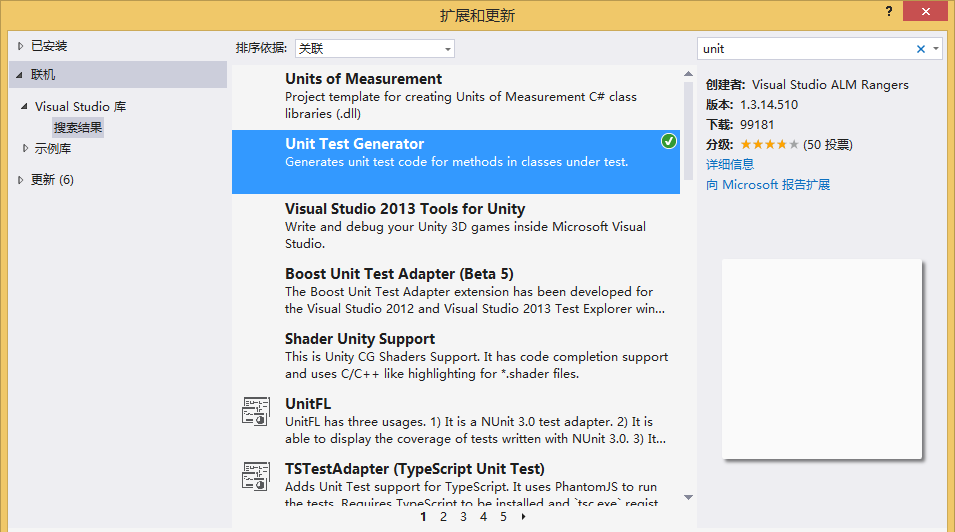Select the UnitFL extension title

point(308,404)
